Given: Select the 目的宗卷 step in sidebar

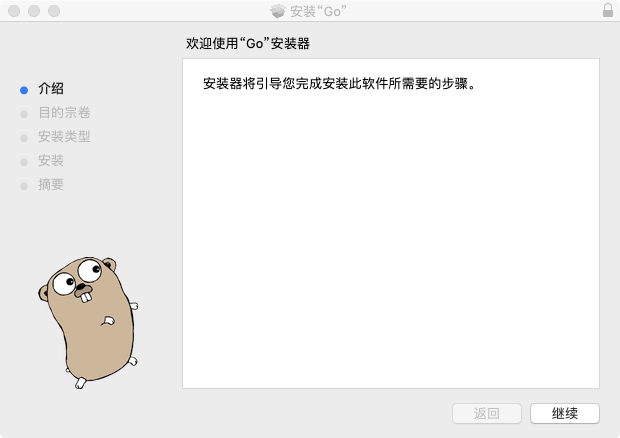Looking at the screenshot, I should [64, 113].
